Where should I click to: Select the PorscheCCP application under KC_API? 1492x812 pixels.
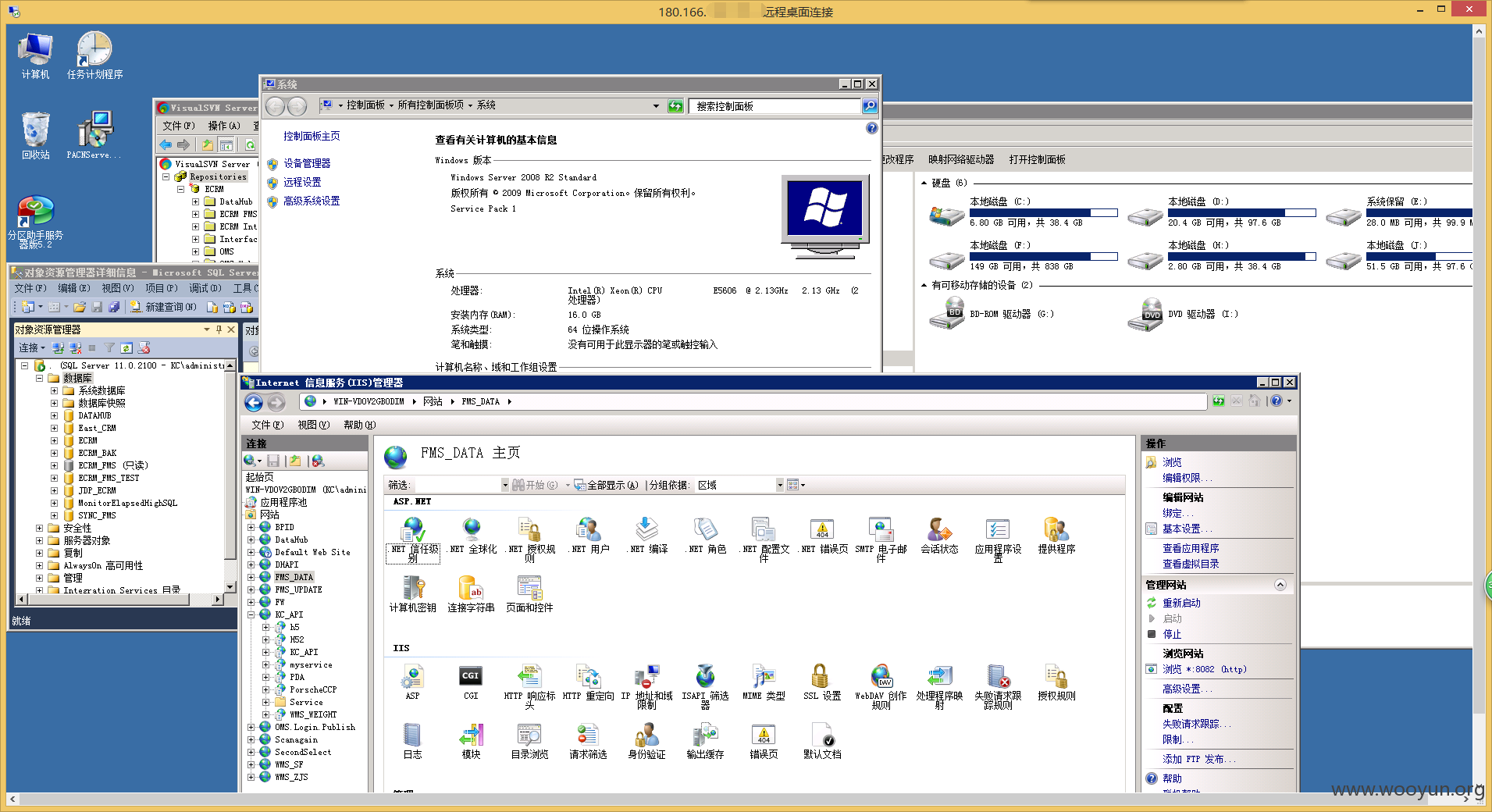tap(312, 689)
